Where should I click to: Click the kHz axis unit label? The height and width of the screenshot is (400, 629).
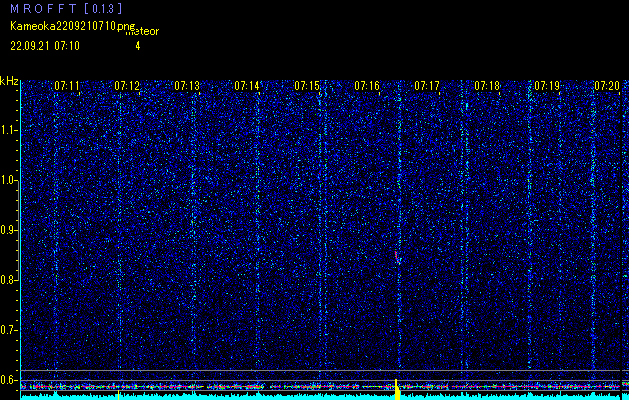pos(9,81)
